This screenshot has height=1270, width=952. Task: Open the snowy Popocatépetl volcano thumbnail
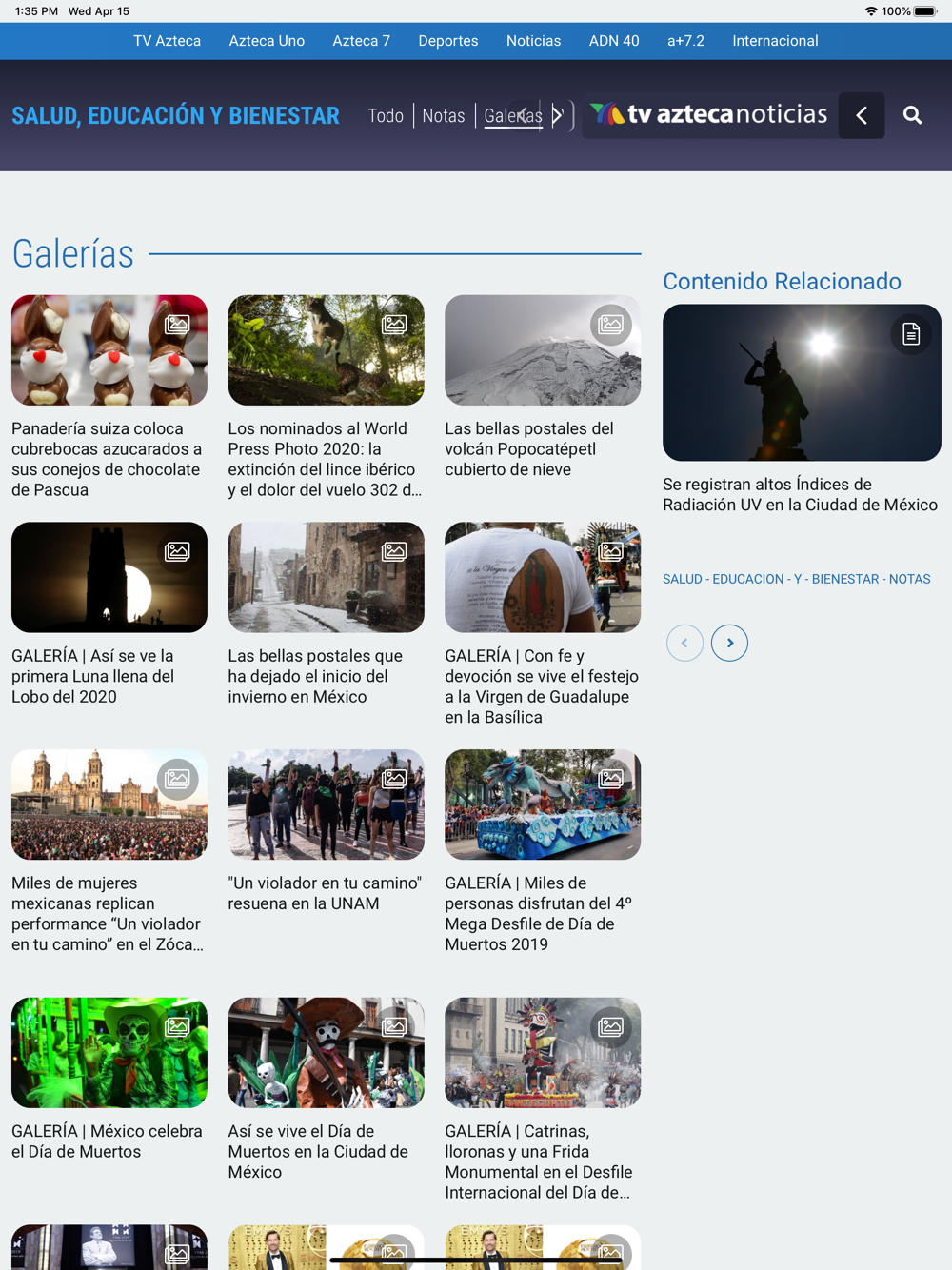[543, 350]
